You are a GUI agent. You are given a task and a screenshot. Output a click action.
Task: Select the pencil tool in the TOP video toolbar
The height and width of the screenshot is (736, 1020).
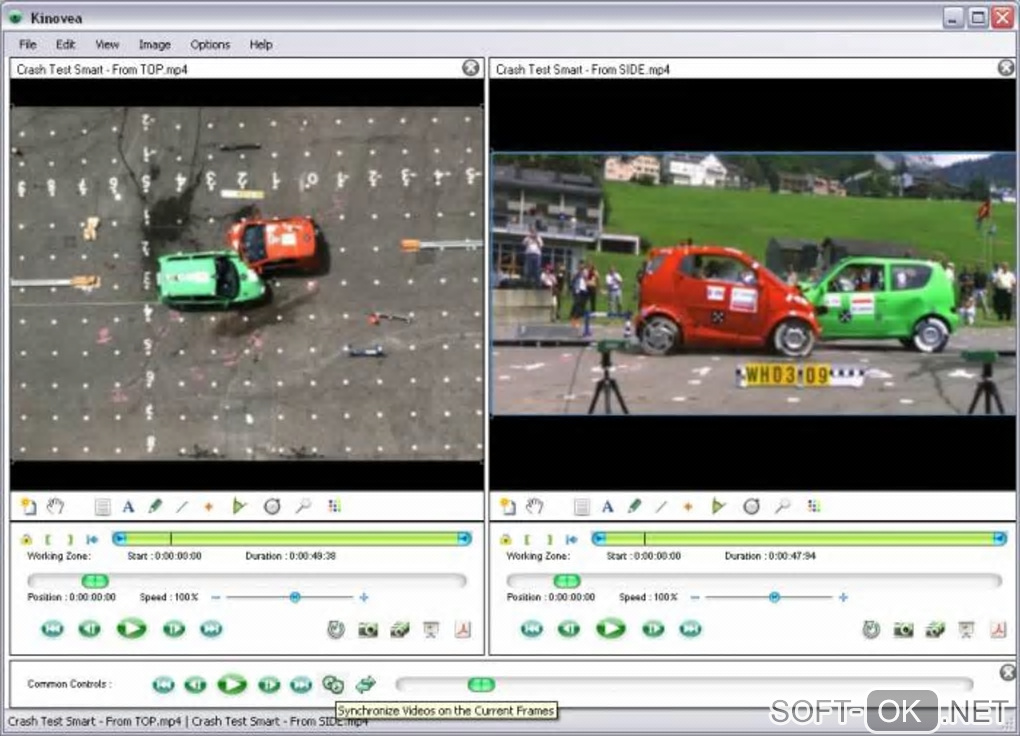pyautogui.click(x=155, y=506)
